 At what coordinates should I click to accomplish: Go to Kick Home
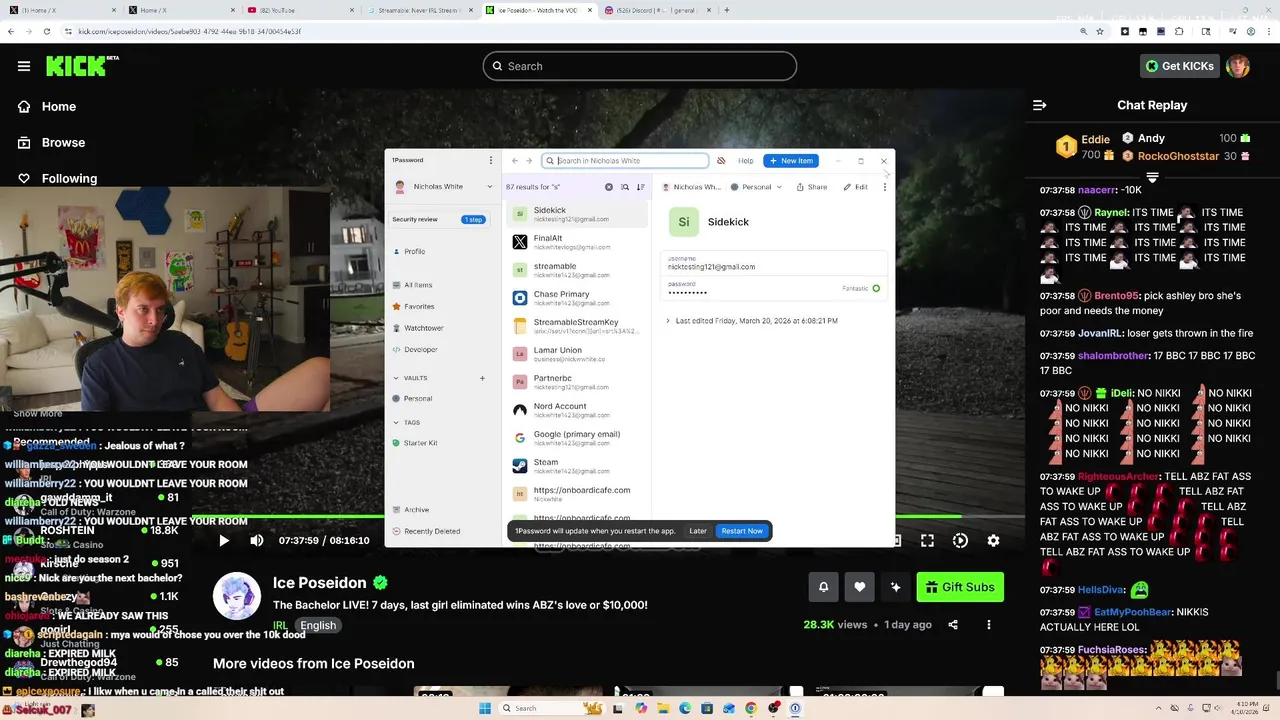coord(48,106)
